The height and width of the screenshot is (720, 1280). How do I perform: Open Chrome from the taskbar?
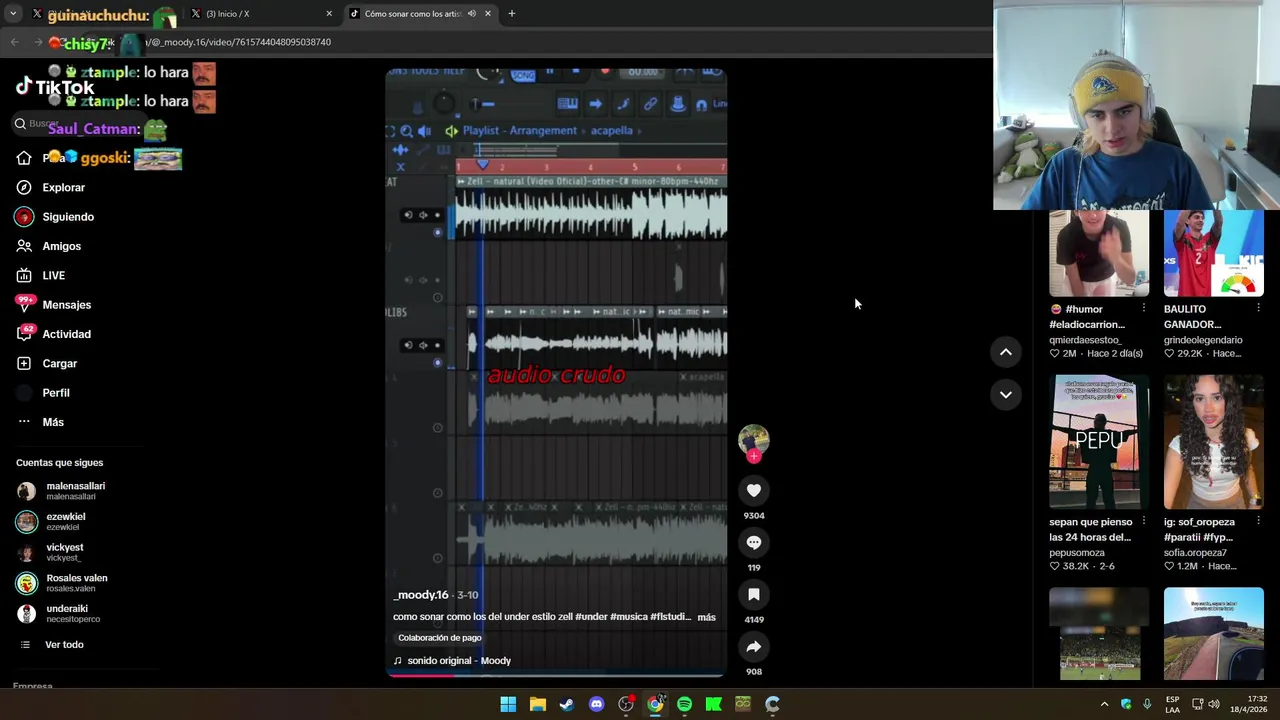655,705
